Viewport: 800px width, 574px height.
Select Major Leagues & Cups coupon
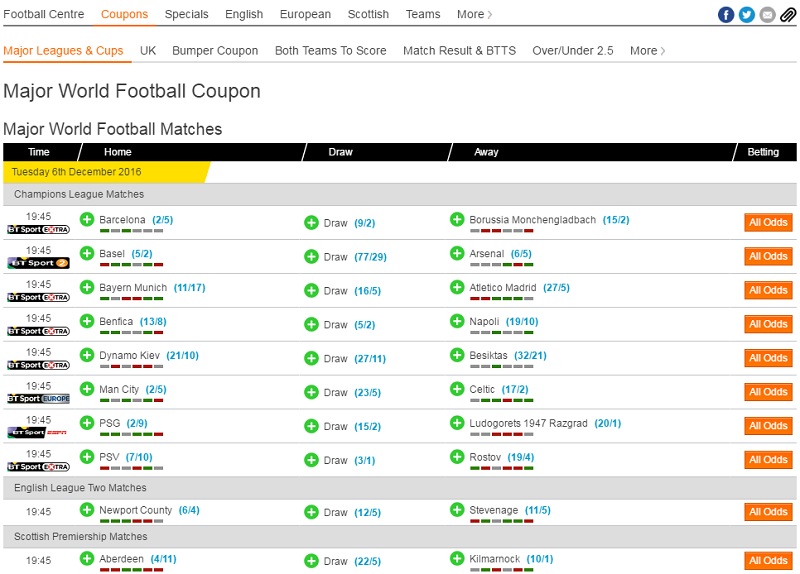pos(63,51)
